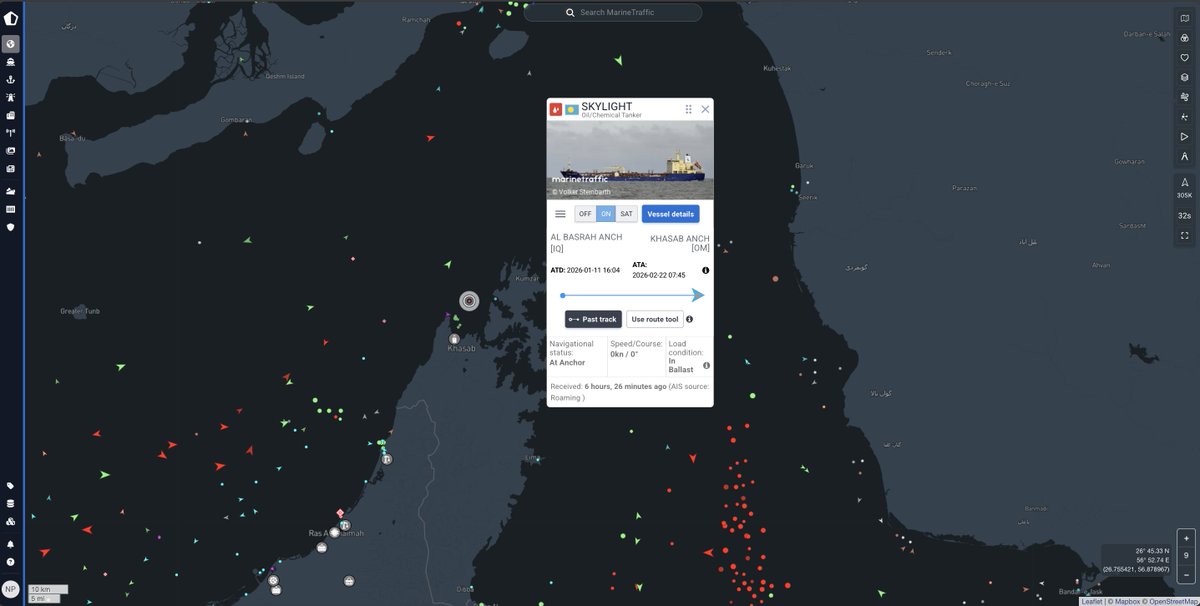
Task: Click the voyage progress arrow bar
Action: (x=632, y=295)
